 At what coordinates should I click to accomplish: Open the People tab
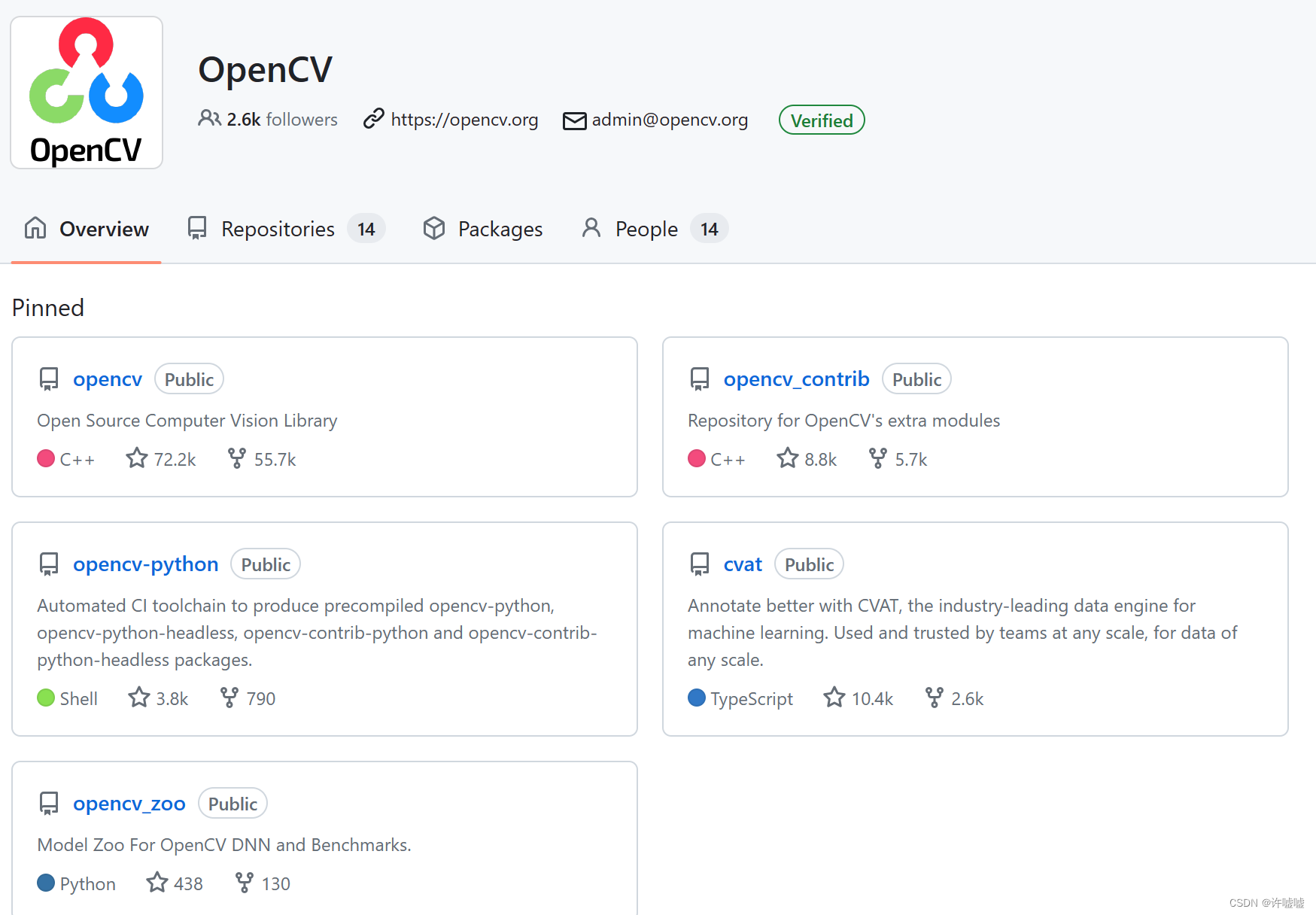(646, 228)
